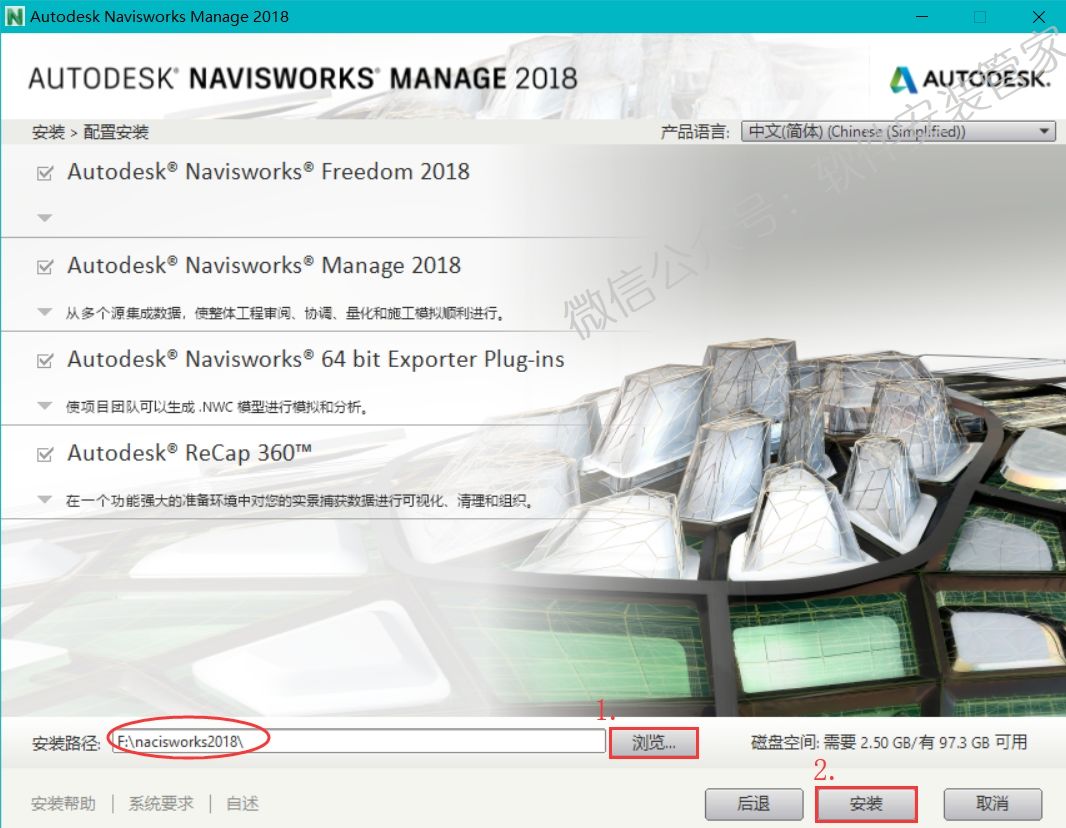Expand Navisworks Manage 2018 configuration arrow

point(44,312)
